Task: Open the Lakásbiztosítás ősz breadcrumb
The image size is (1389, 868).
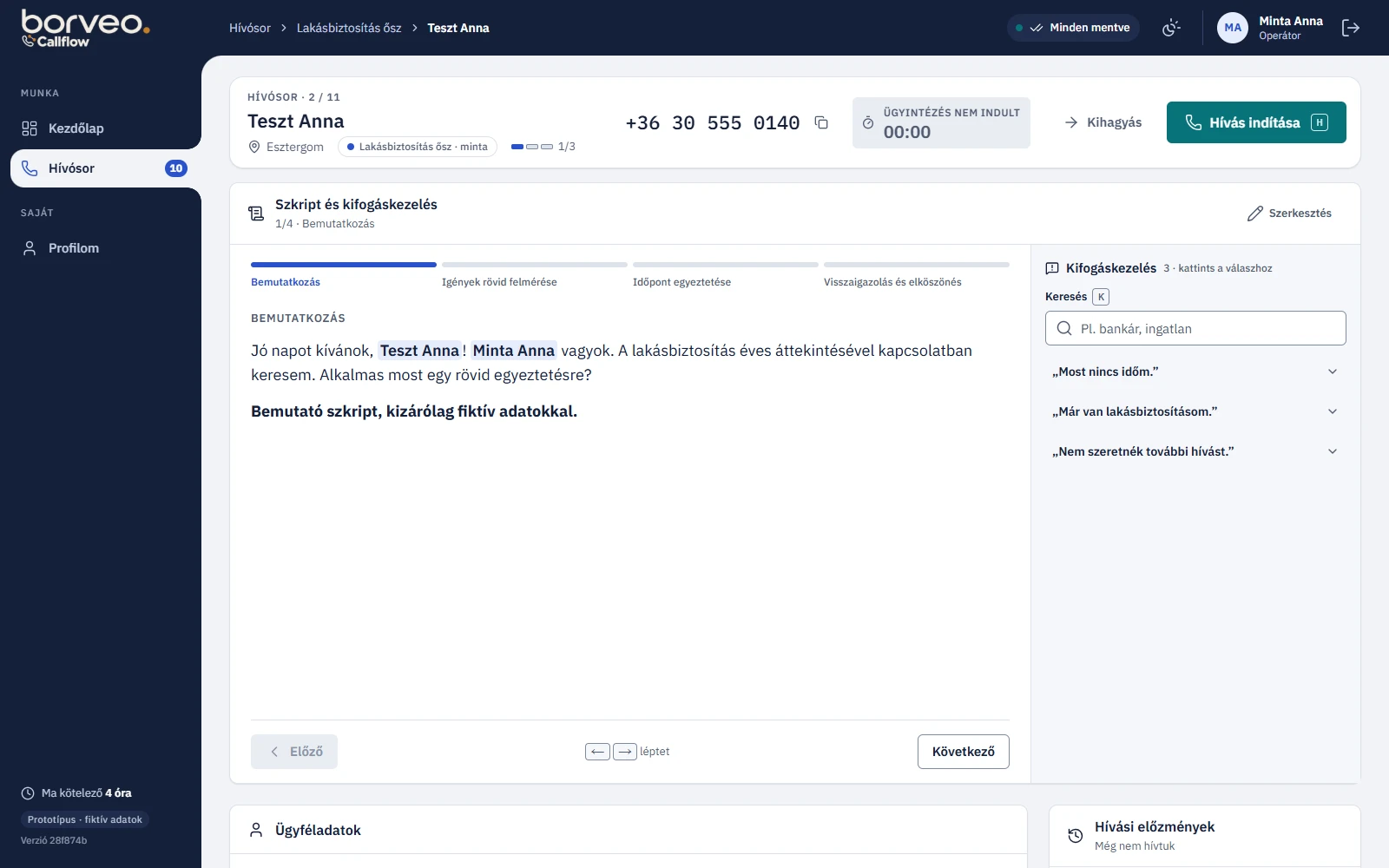Action: pos(349,28)
